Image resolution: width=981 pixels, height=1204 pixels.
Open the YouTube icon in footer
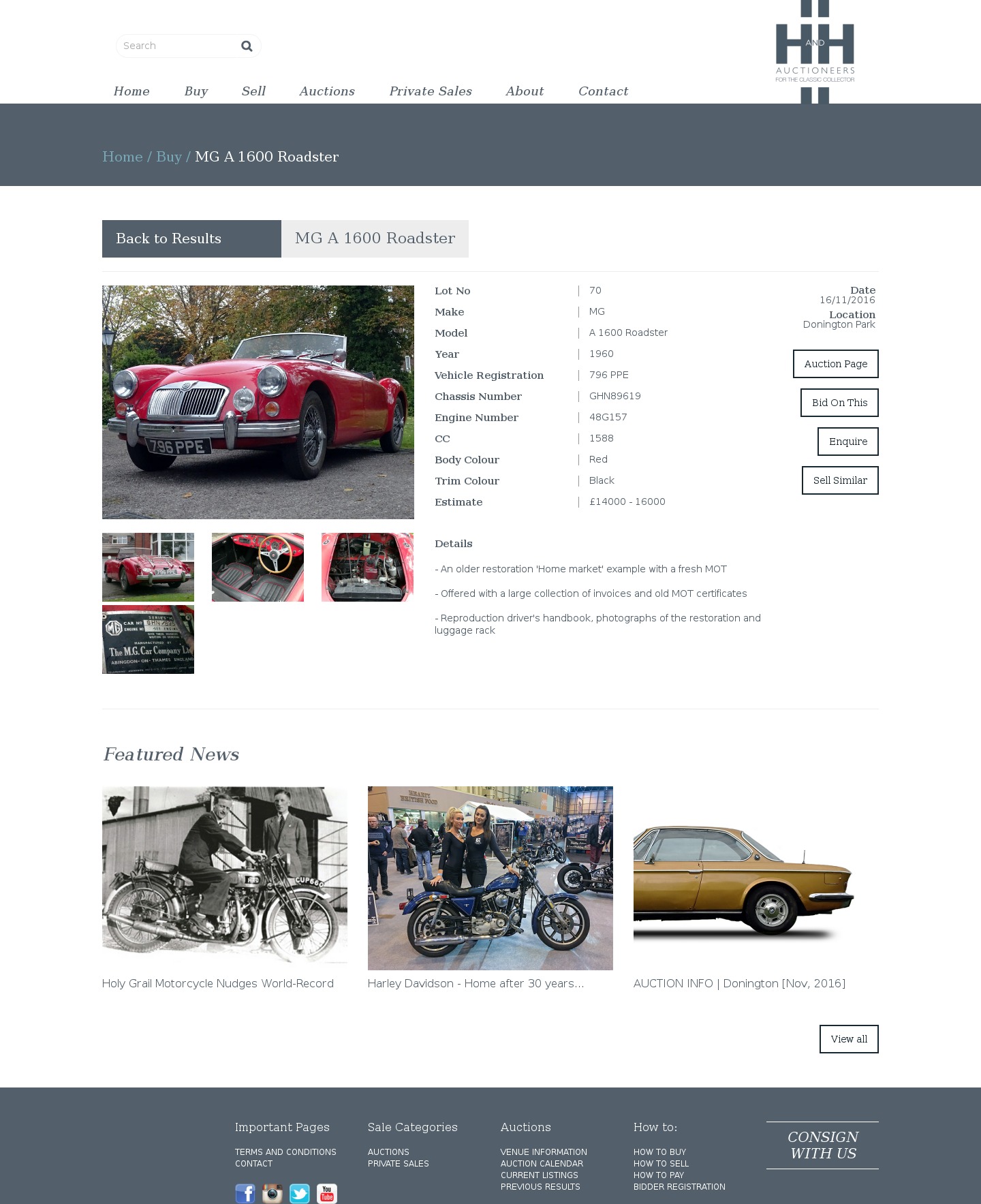point(327,1193)
